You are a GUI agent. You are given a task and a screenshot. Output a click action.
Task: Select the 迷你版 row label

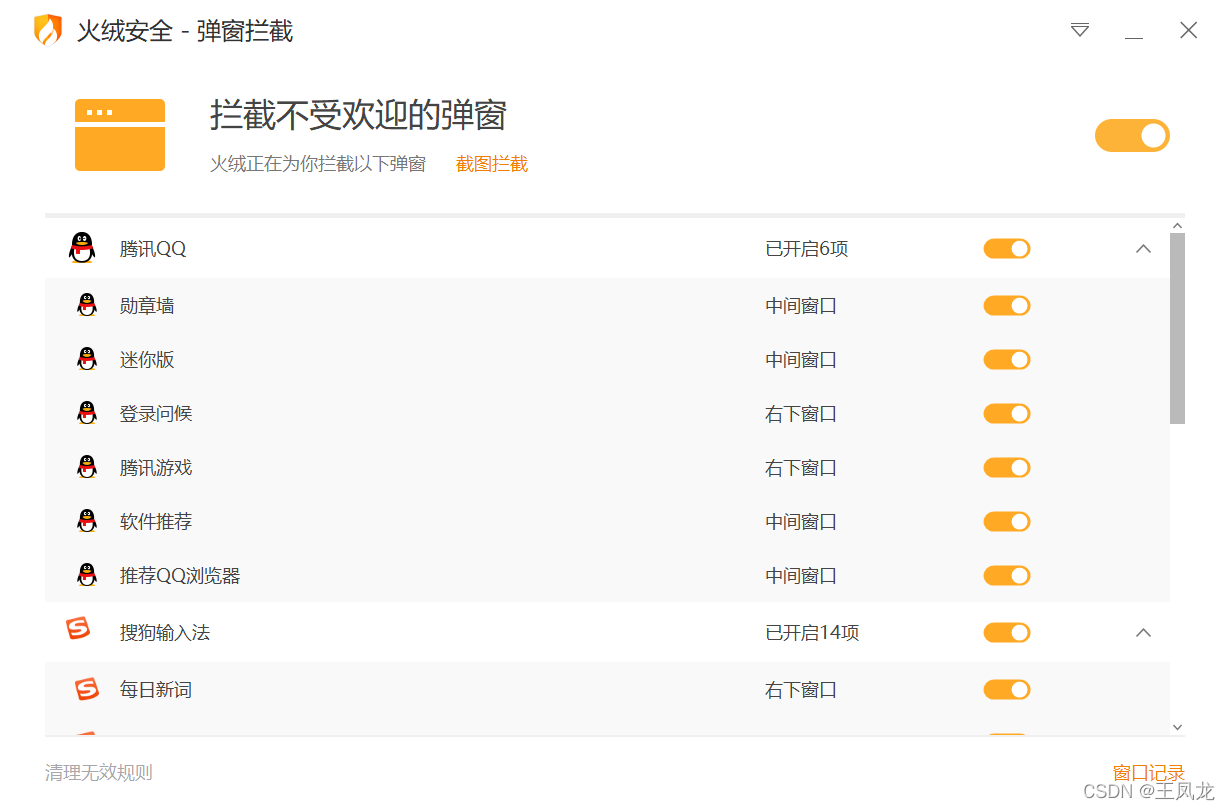click(x=147, y=360)
